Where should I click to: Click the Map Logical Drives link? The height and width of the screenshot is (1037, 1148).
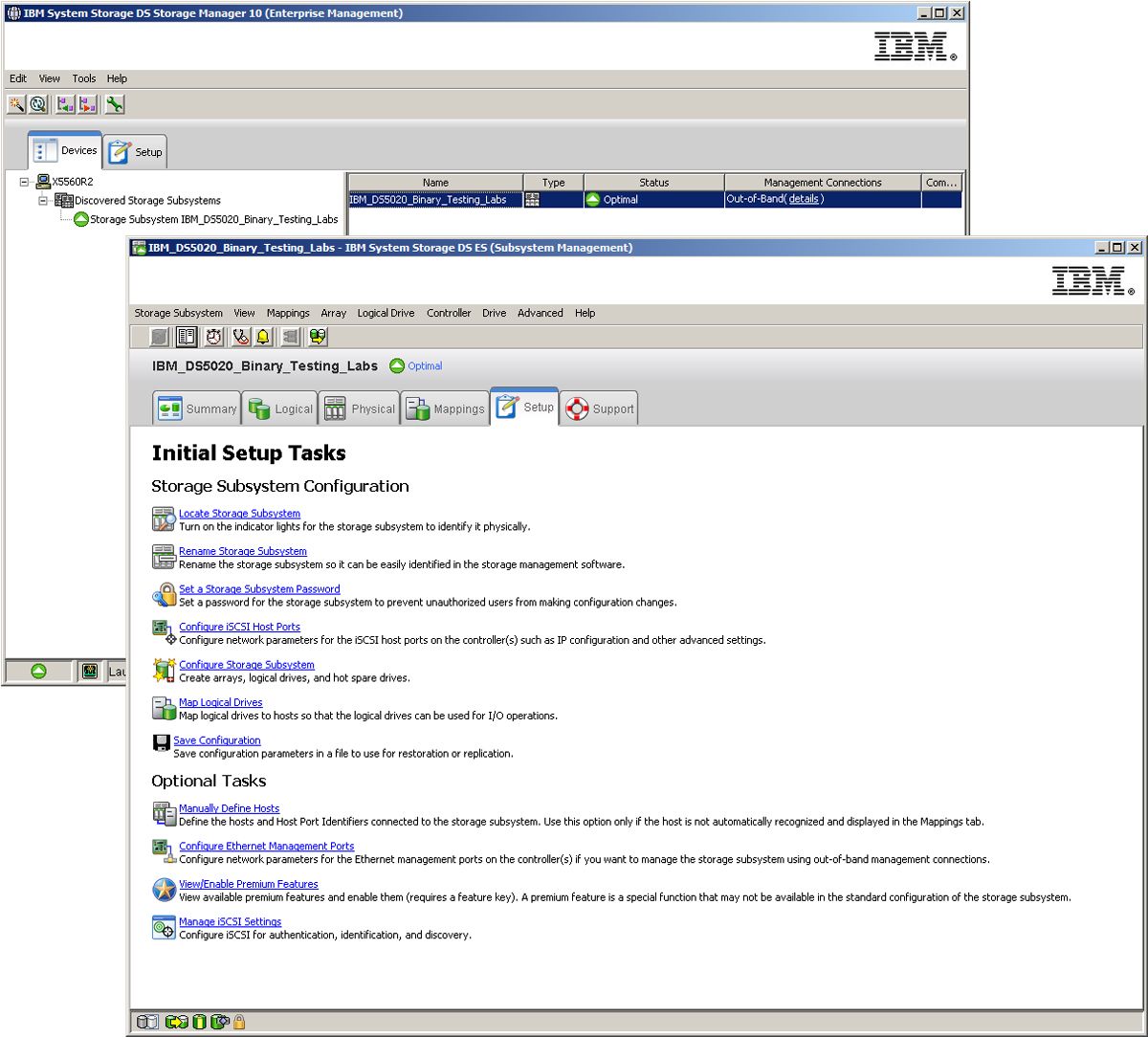pyautogui.click(x=221, y=702)
